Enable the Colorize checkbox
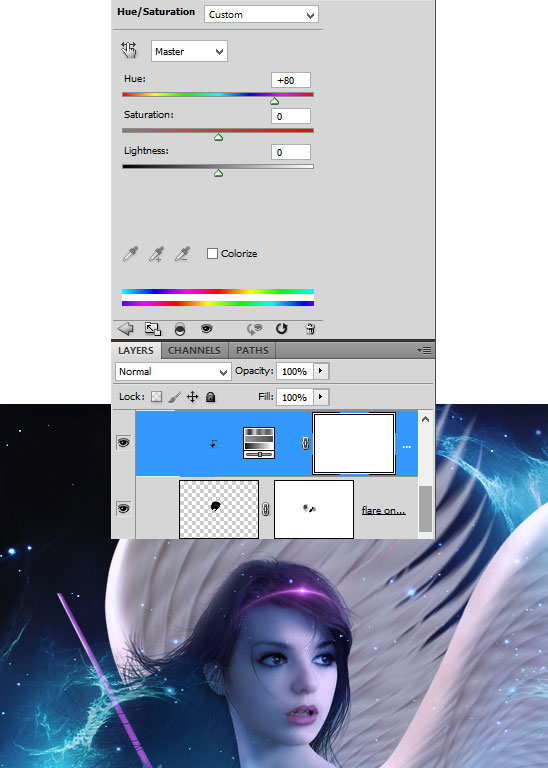The image size is (548, 768). pyautogui.click(x=212, y=253)
